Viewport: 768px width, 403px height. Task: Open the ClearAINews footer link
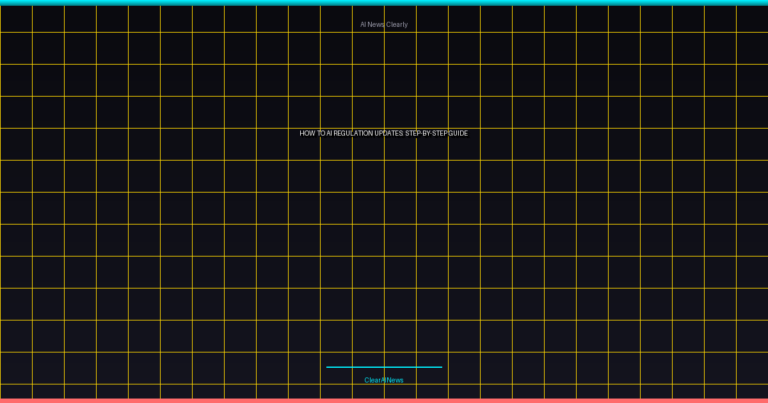point(384,380)
